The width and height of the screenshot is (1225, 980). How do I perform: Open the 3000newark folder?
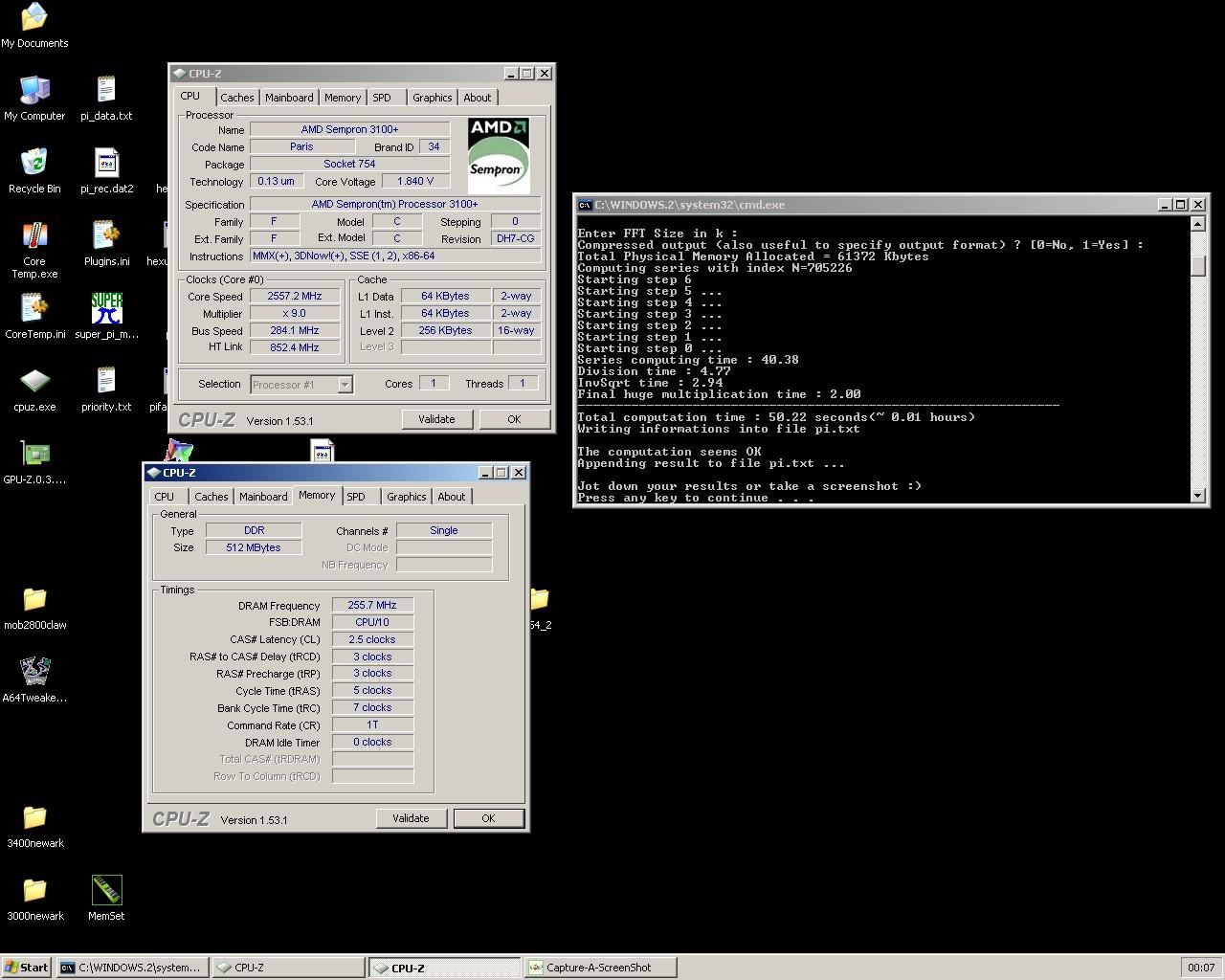click(34, 899)
